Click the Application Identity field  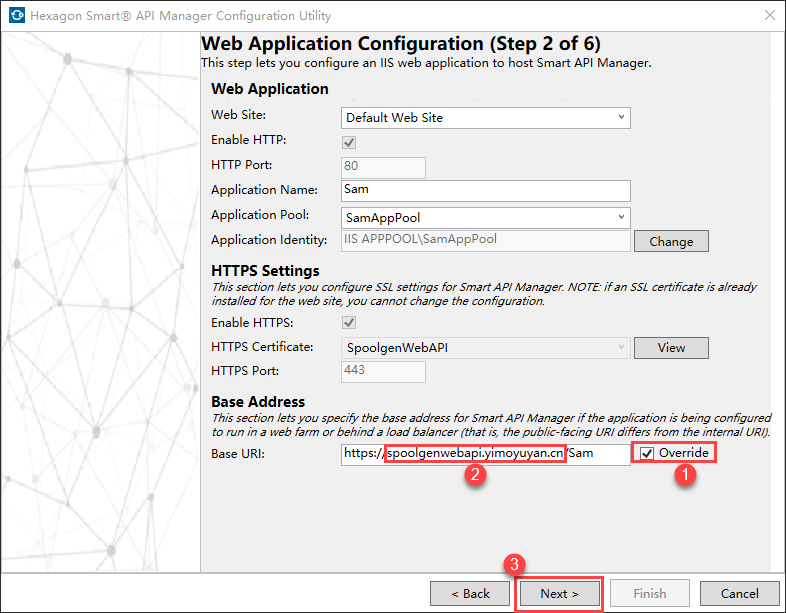tap(485, 240)
